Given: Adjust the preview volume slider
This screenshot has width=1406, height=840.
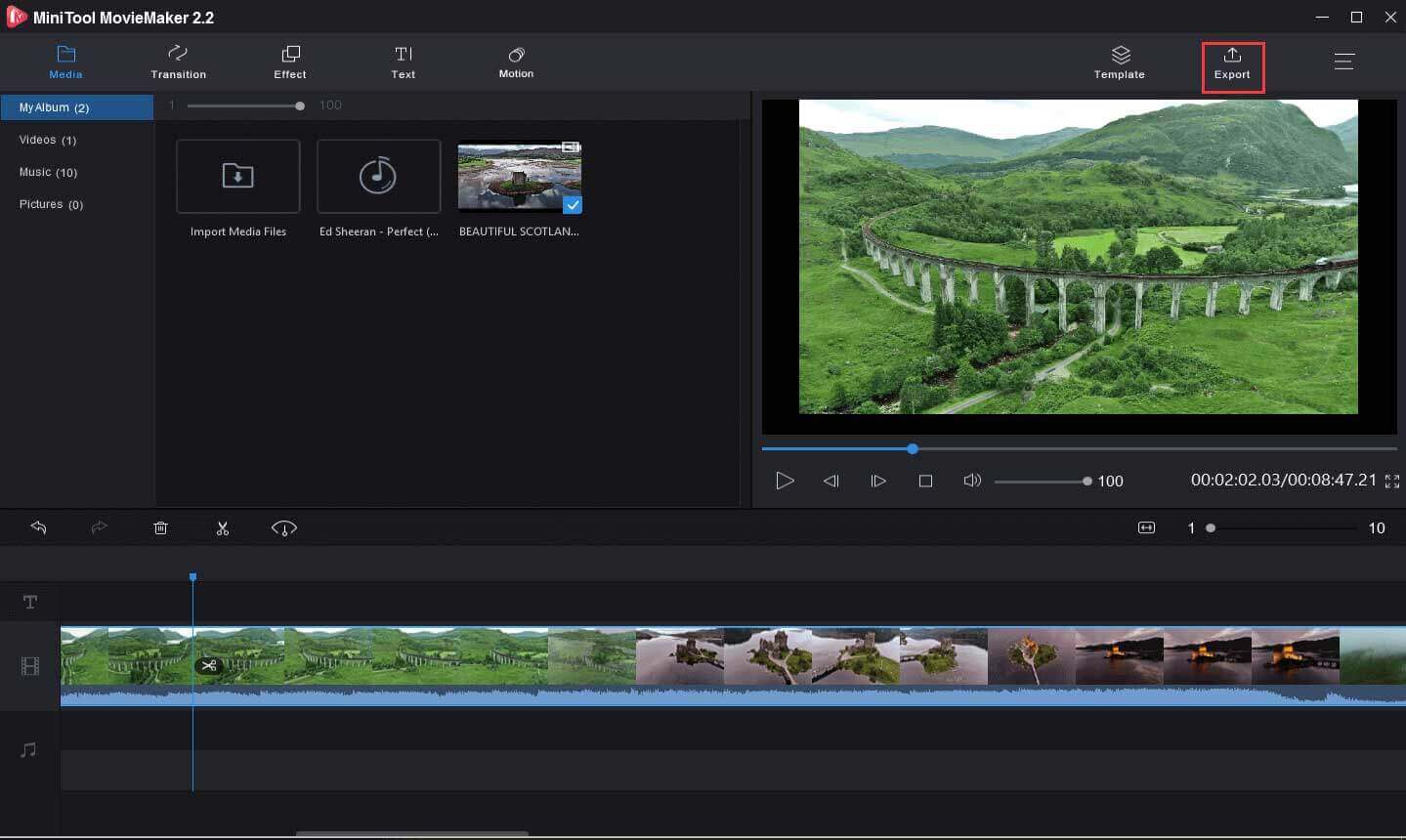Looking at the screenshot, I should coord(1042,481).
